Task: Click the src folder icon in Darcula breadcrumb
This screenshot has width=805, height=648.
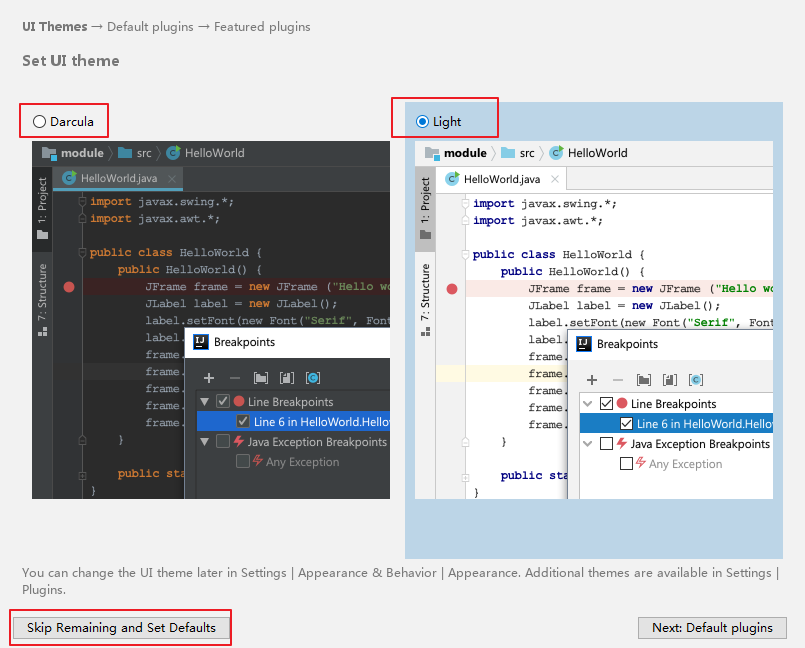Action: [125, 153]
